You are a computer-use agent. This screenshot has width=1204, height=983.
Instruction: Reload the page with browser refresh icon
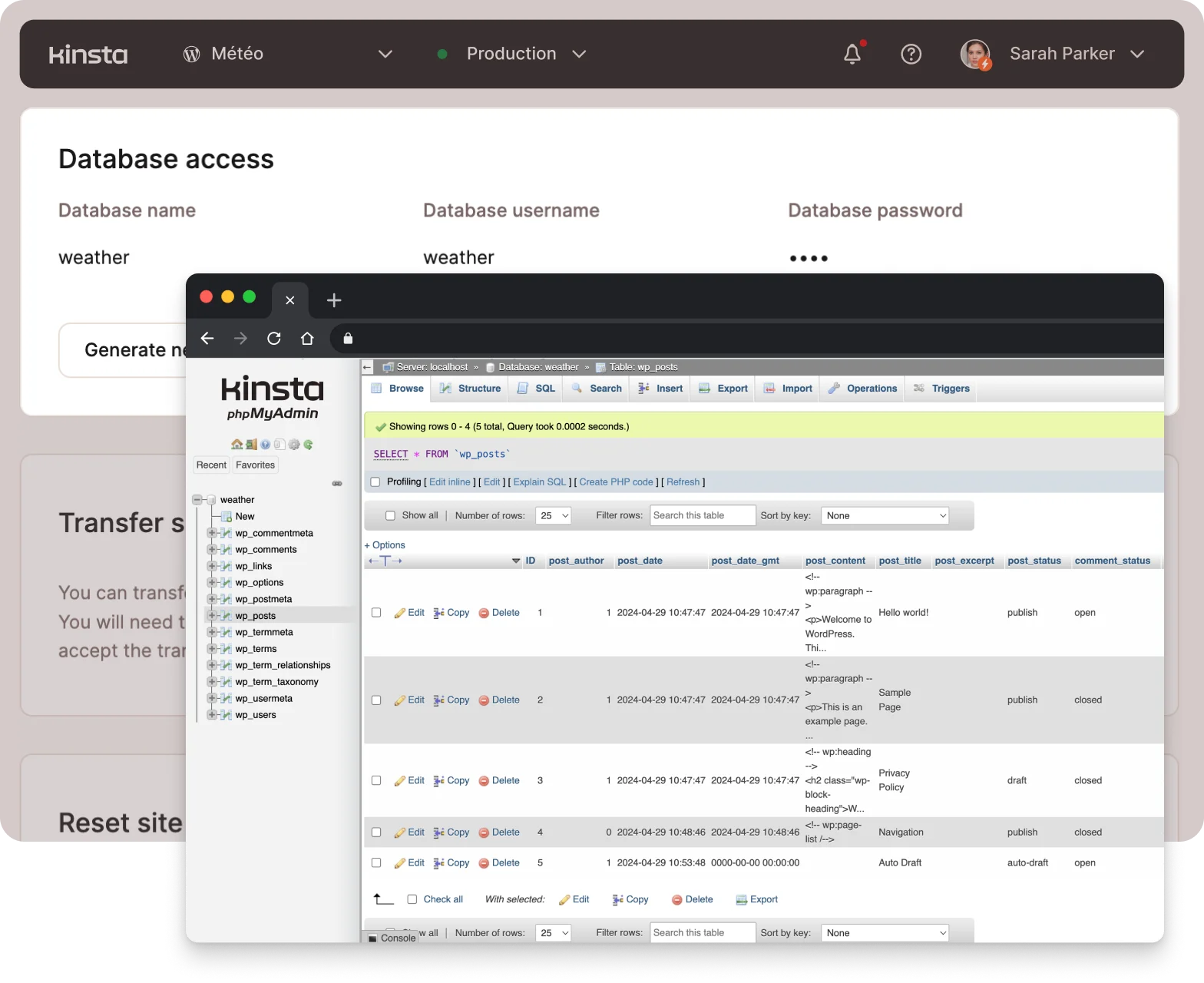tap(274, 339)
